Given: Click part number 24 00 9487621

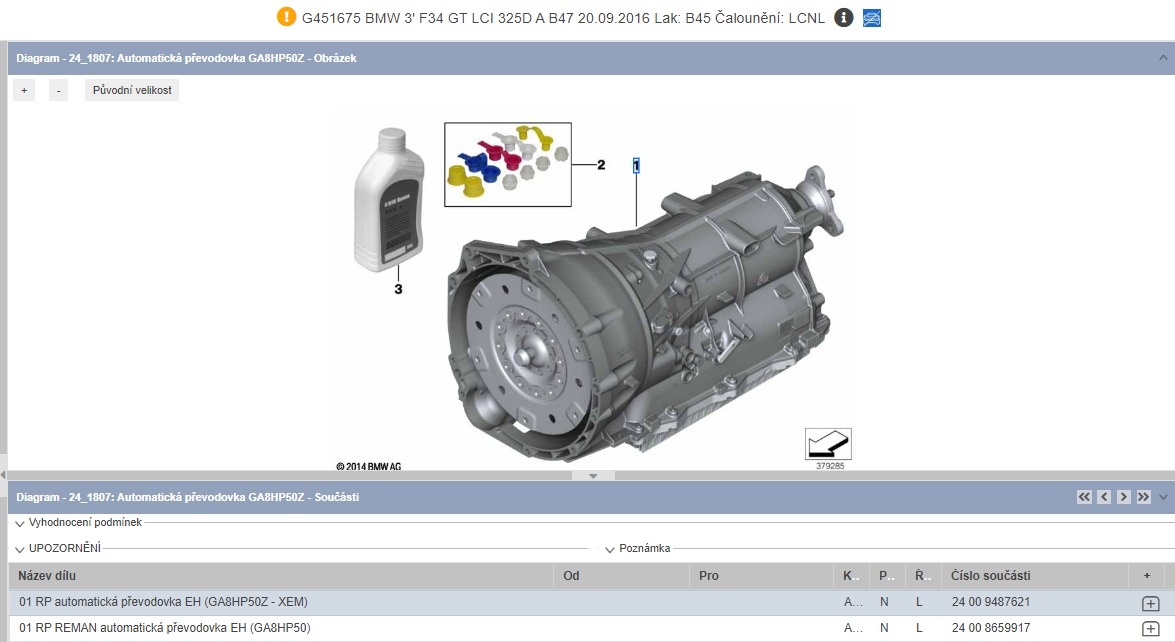Looking at the screenshot, I should [x=991, y=602].
